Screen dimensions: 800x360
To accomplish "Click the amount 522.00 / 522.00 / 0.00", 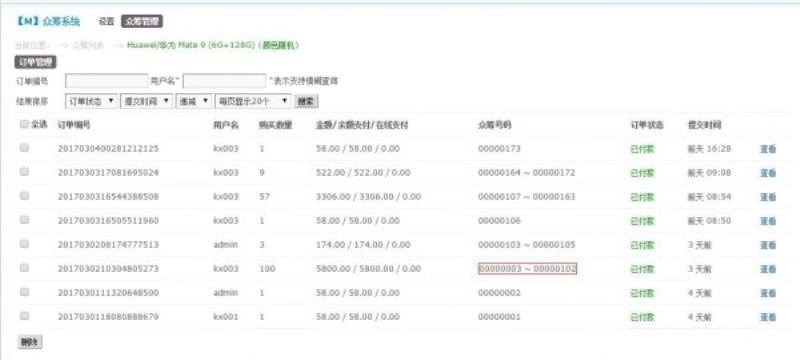I will coord(363,173).
